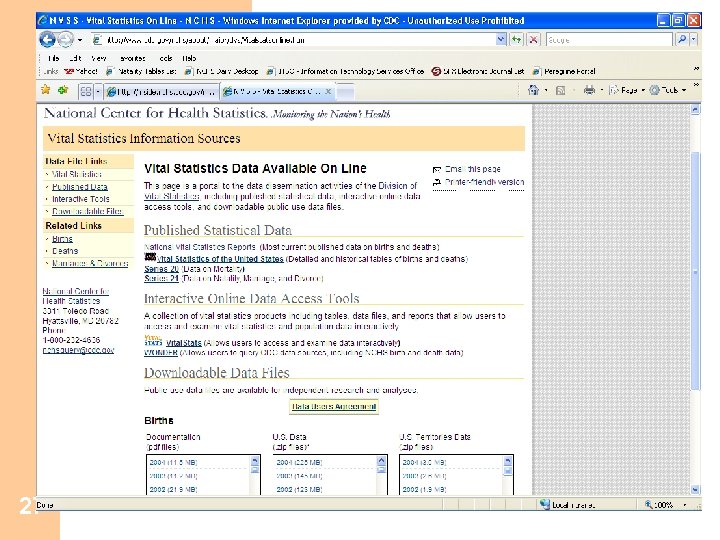Expand the tab list dropdown arrow
Viewport: 720px width, 540px height.
97,91
